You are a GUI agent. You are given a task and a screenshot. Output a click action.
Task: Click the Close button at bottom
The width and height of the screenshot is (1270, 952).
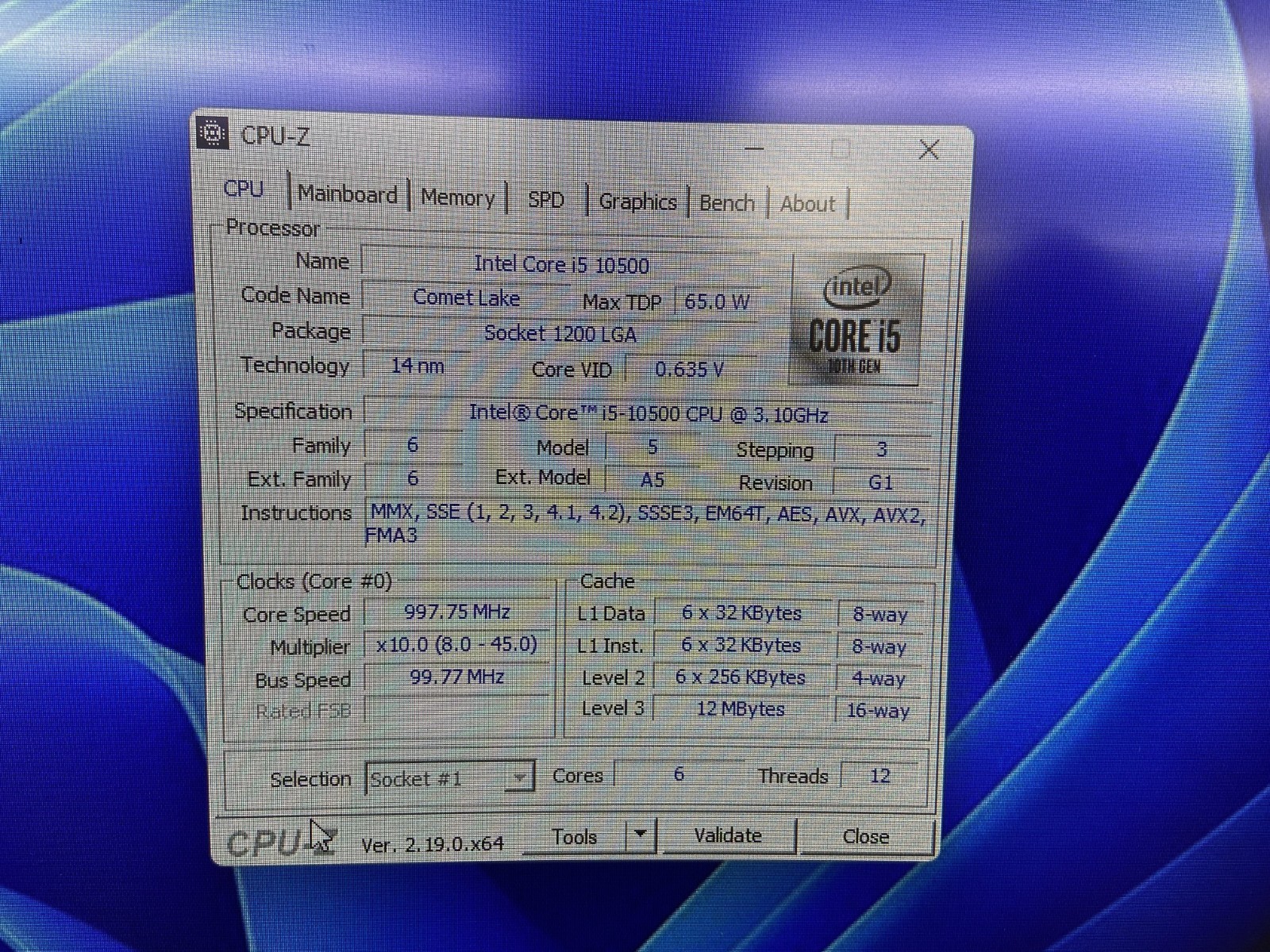click(x=866, y=837)
